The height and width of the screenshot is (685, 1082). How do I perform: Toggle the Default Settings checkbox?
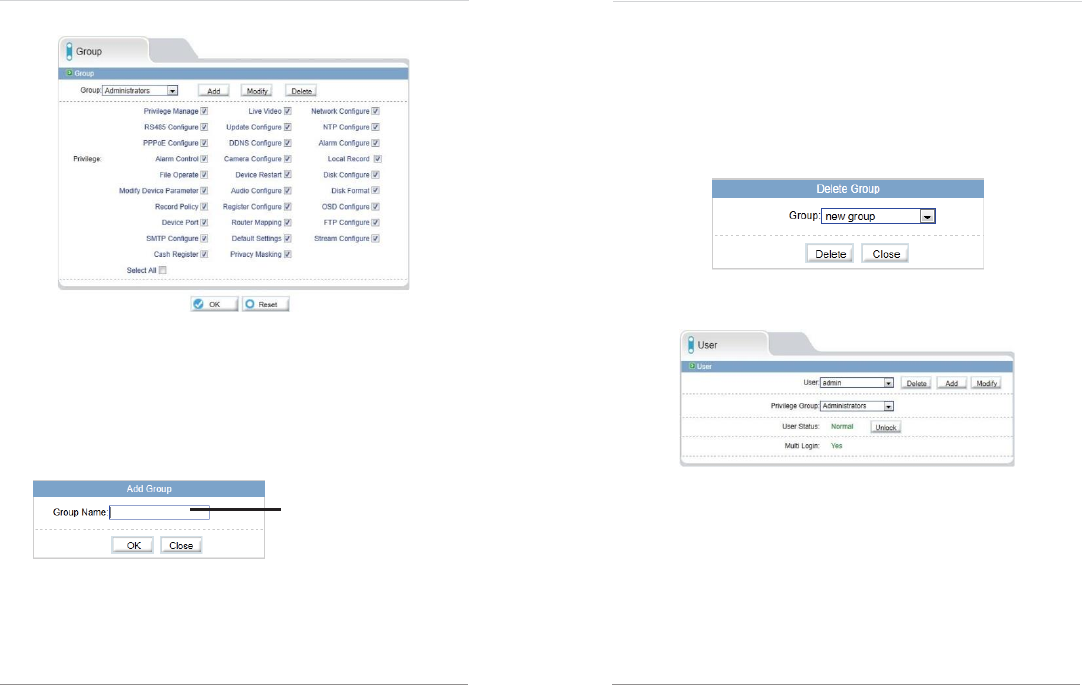(288, 239)
